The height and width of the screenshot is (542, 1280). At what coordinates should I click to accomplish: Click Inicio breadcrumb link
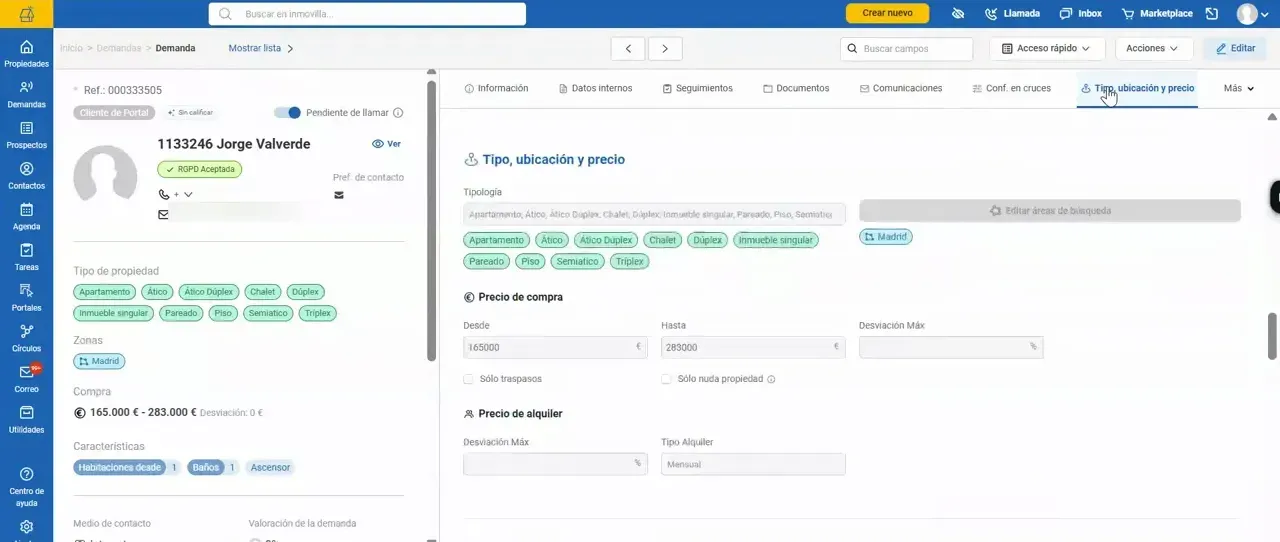tap(71, 48)
